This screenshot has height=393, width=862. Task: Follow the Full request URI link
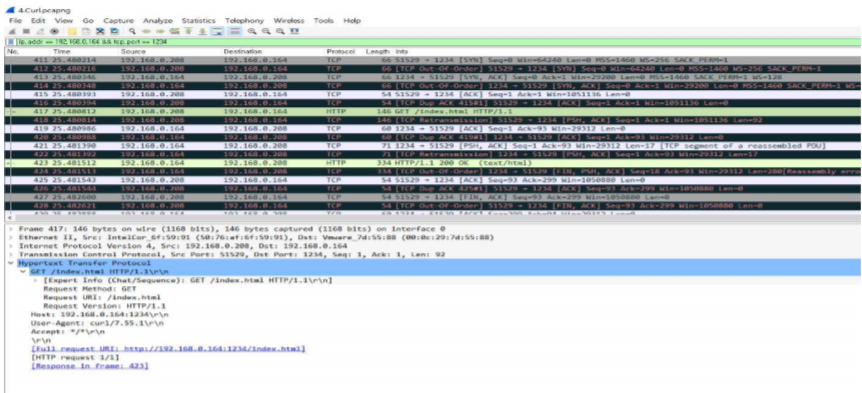click(168, 348)
